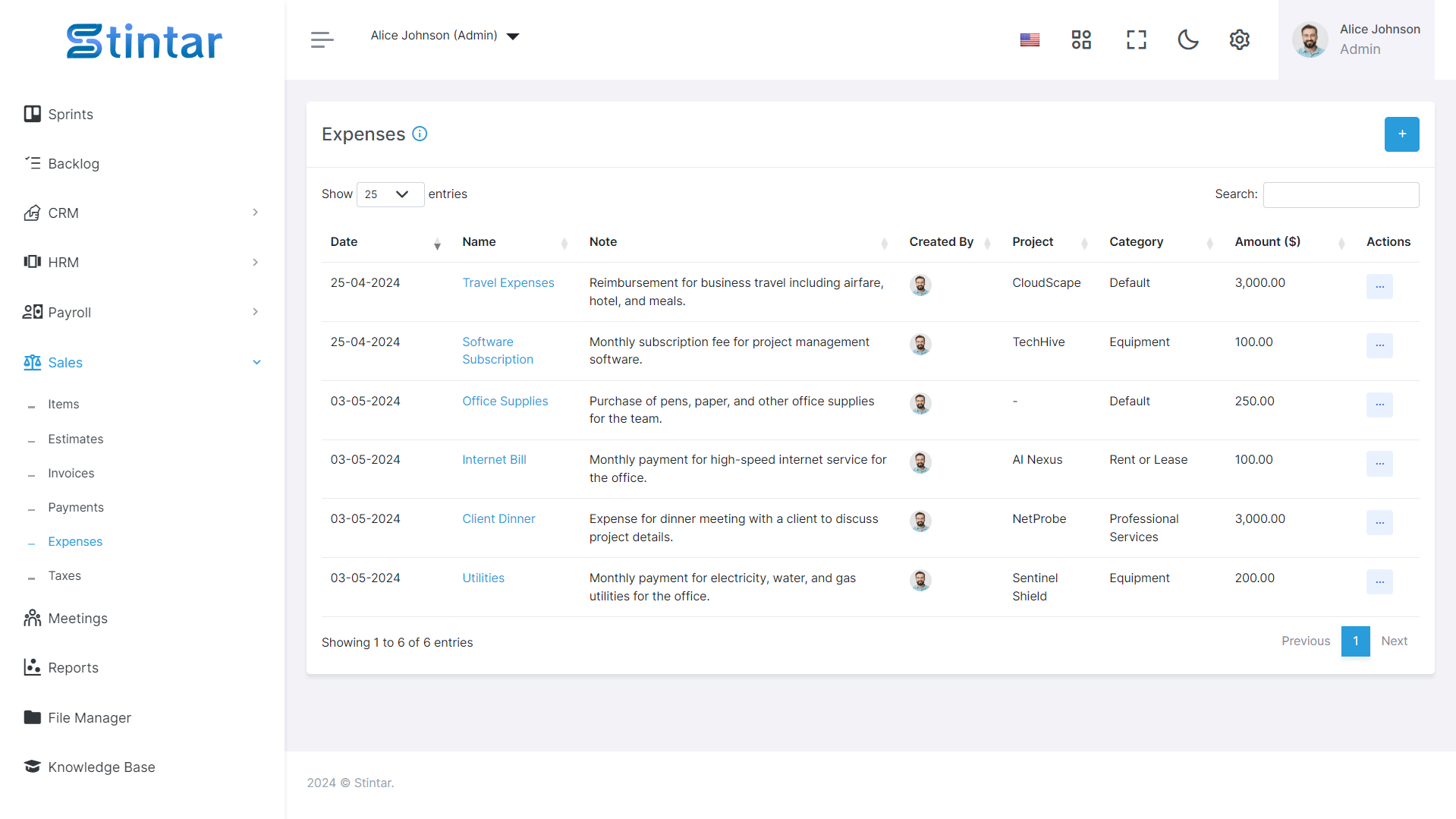Open the Software Subscription link
Image resolution: width=1456 pixels, height=819 pixels.
(497, 351)
